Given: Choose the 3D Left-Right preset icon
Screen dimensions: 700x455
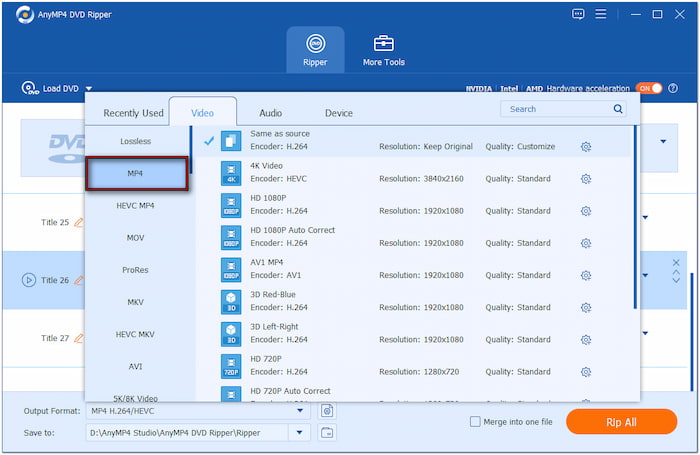Looking at the screenshot, I should [x=231, y=334].
